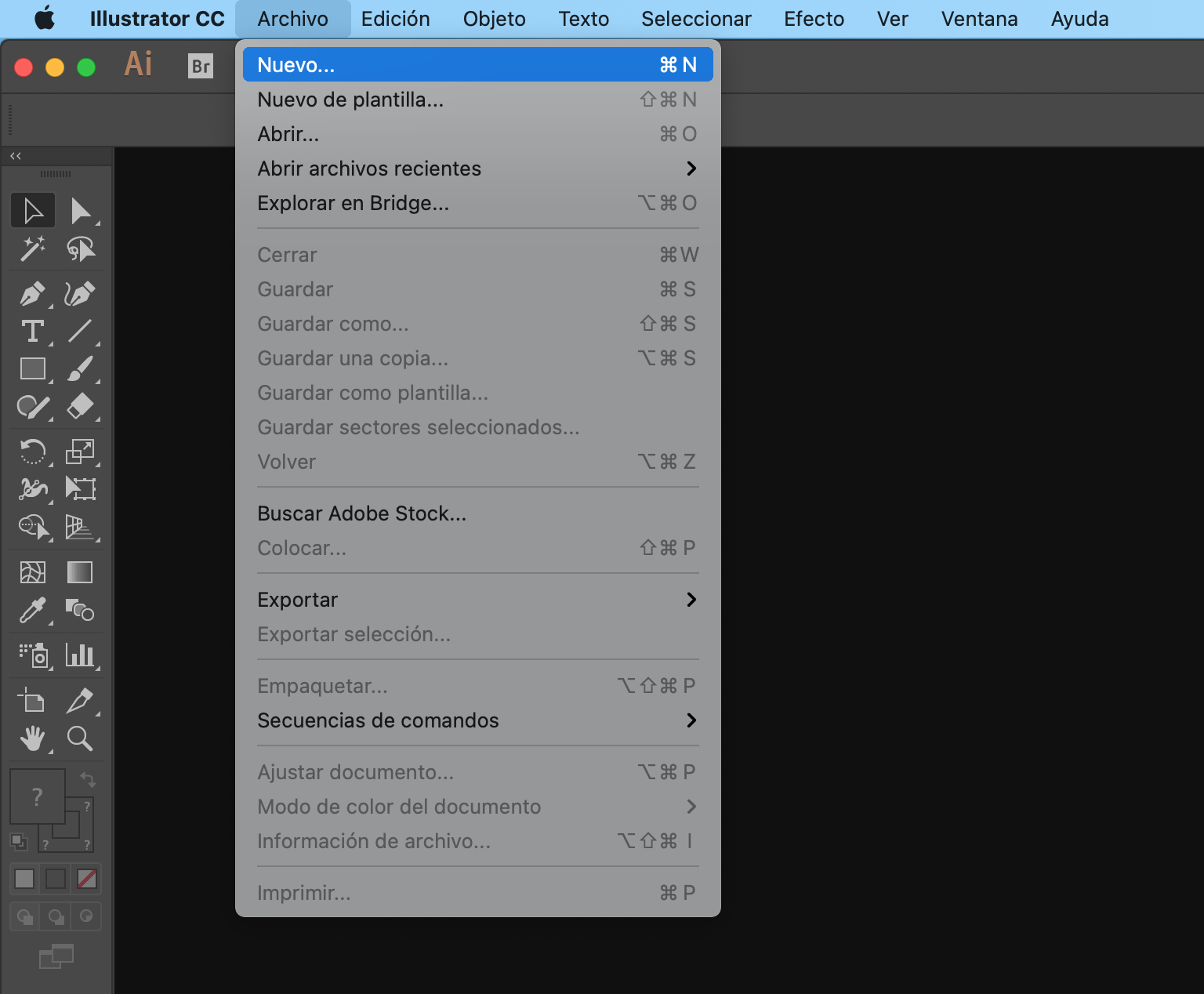
Task: Select the Shape Builder tool
Action: (x=33, y=527)
